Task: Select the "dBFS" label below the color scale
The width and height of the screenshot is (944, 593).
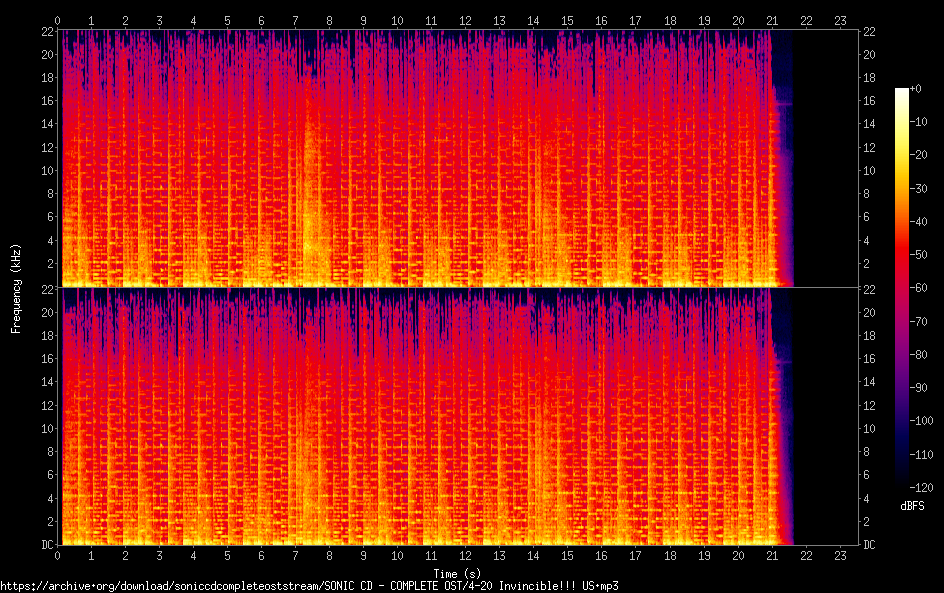Action: coord(912,506)
